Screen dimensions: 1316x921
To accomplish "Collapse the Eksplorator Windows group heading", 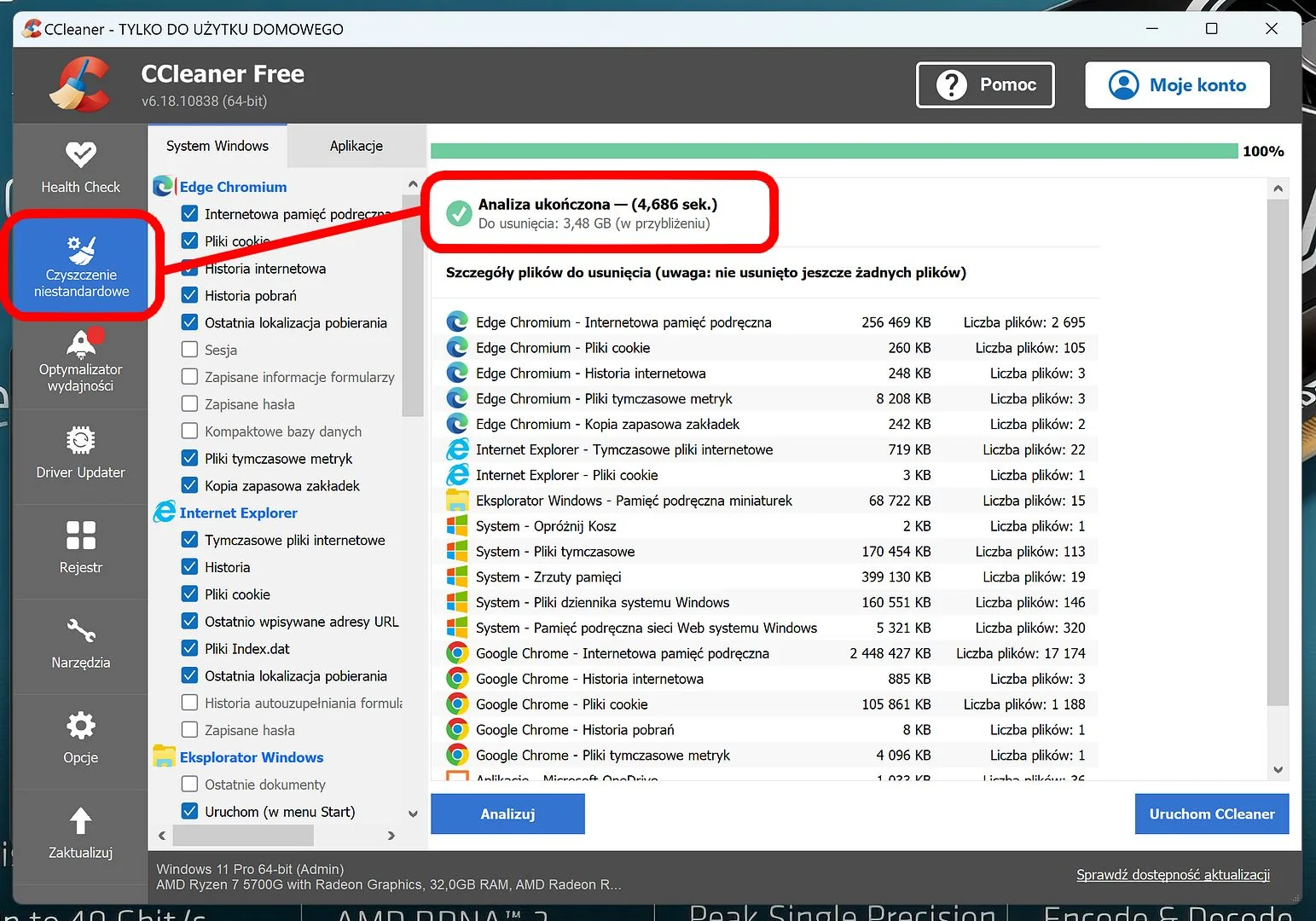I will (x=252, y=757).
